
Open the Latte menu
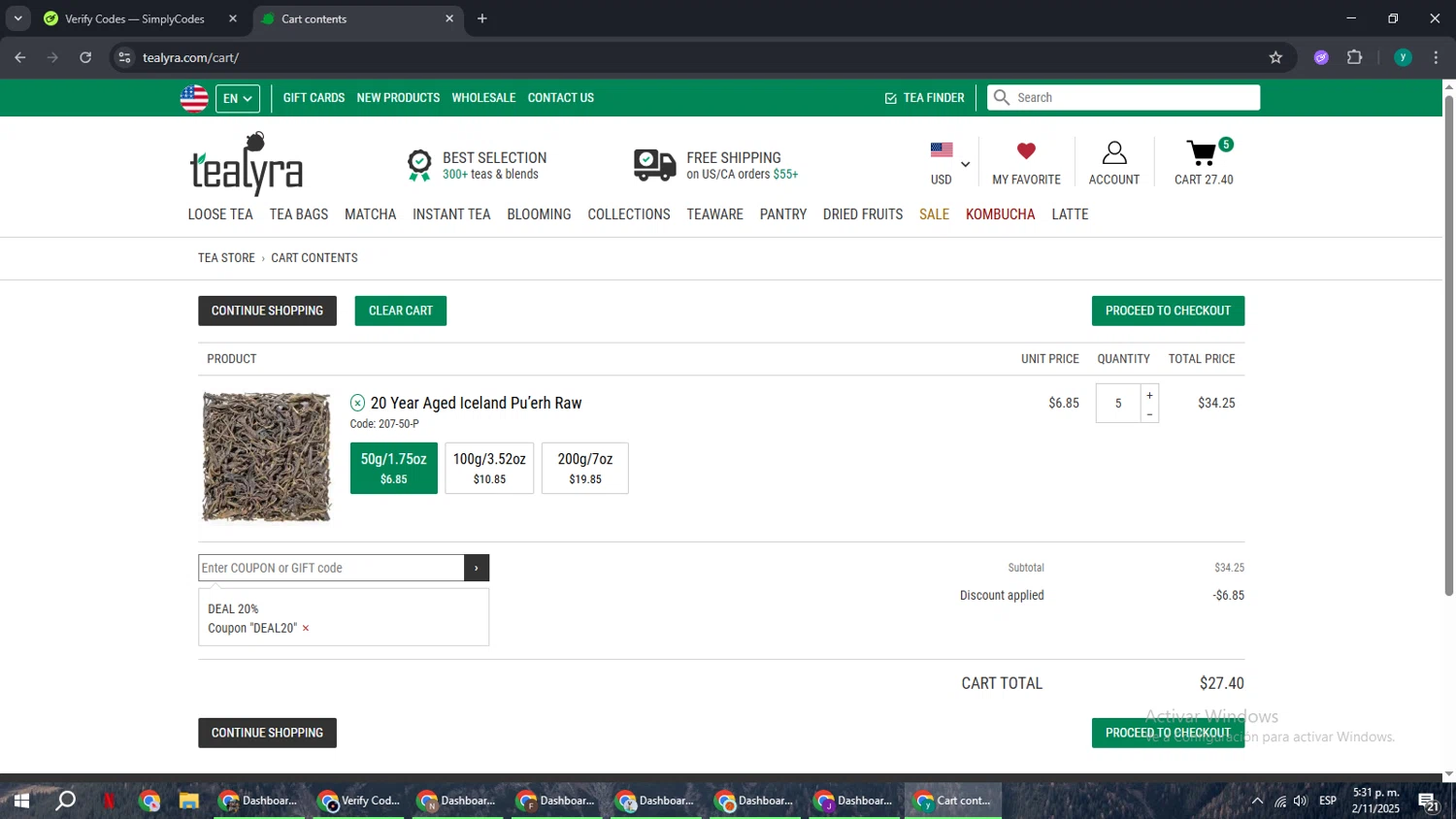click(x=1070, y=214)
